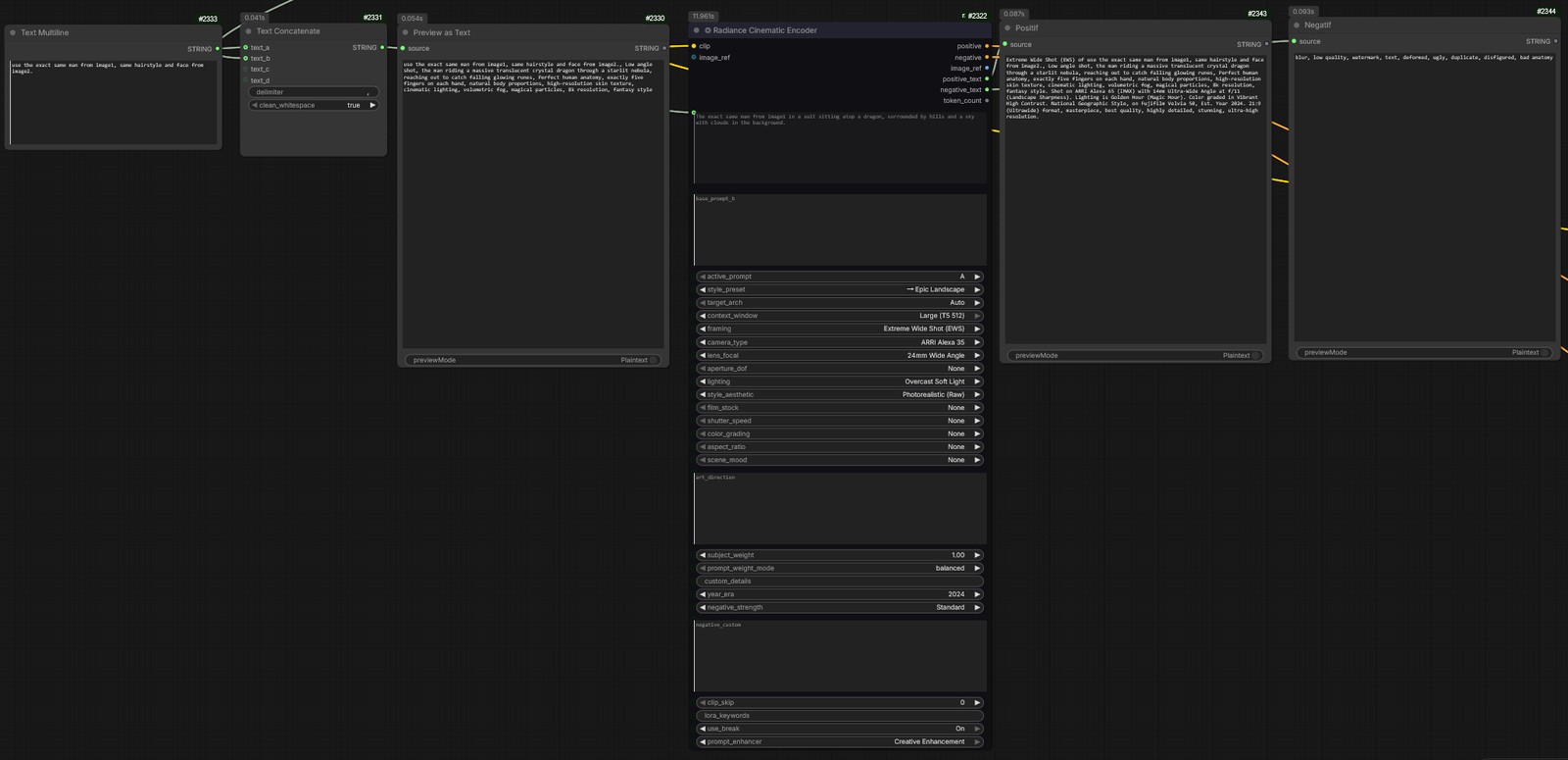Open the camera_type ARRI Alexa 35 selector
The height and width of the screenshot is (760, 1568).
pyautogui.click(x=839, y=342)
